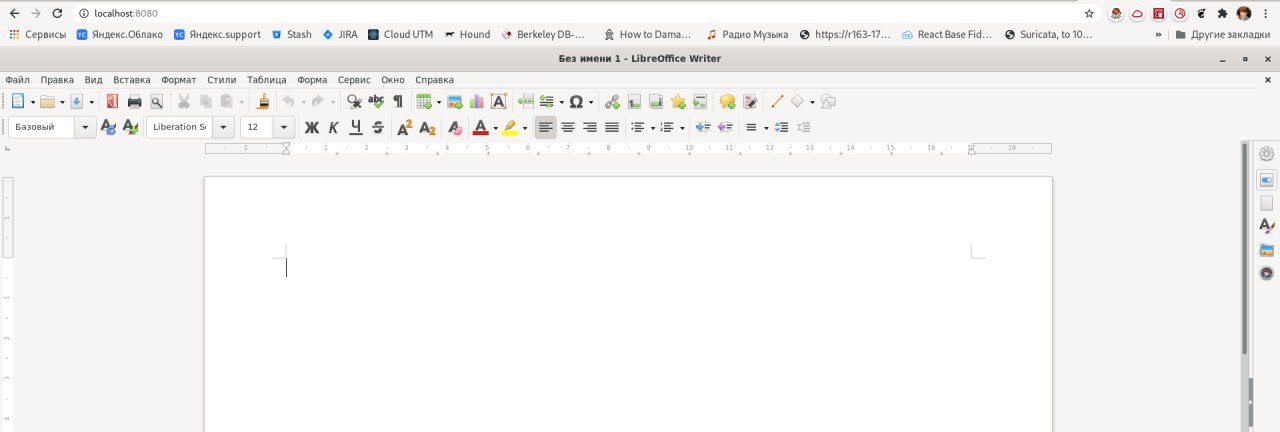Viewport: 1280px width, 432px height.
Task: Open JIRA bookmark in browser bar
Action: (340, 34)
